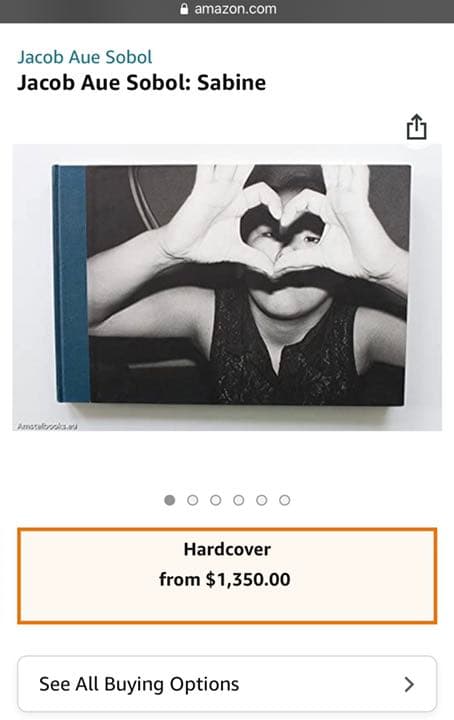The height and width of the screenshot is (720, 454).
Task: Open See All Buying Options
Action: click(x=227, y=684)
